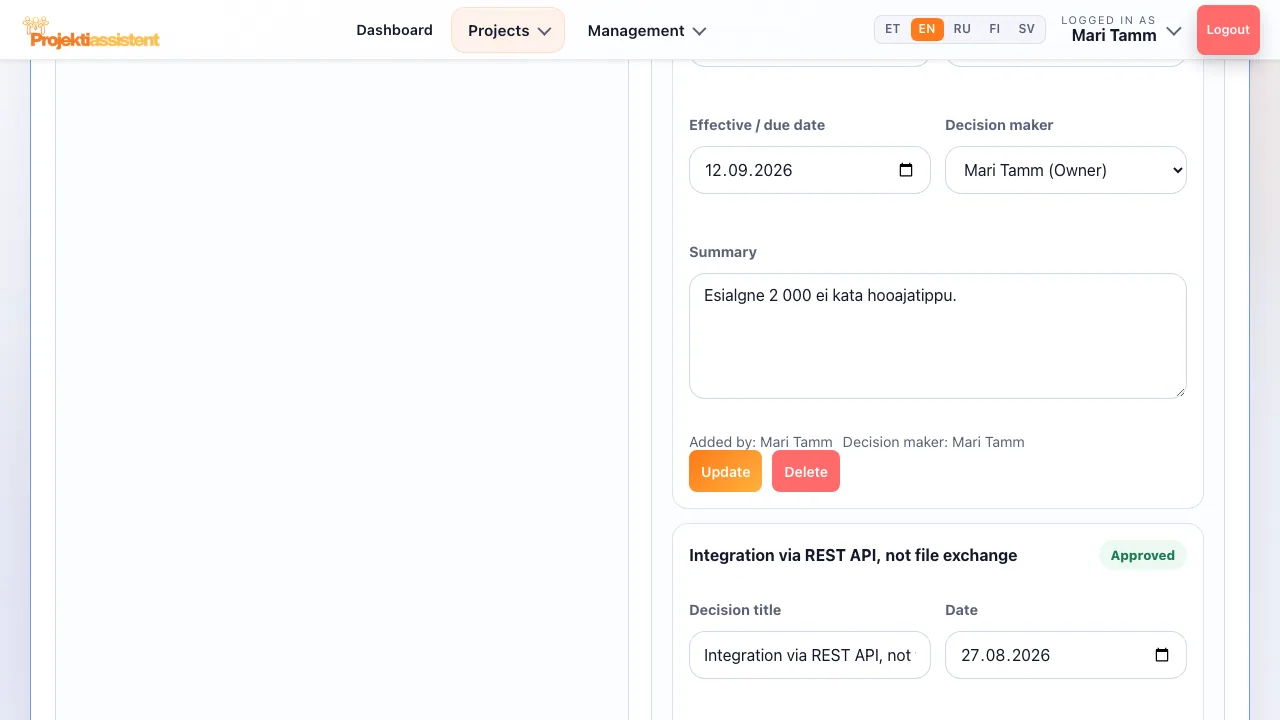Open the Decision maker dropdown
This screenshot has width=1280, height=720.
coord(1066,170)
